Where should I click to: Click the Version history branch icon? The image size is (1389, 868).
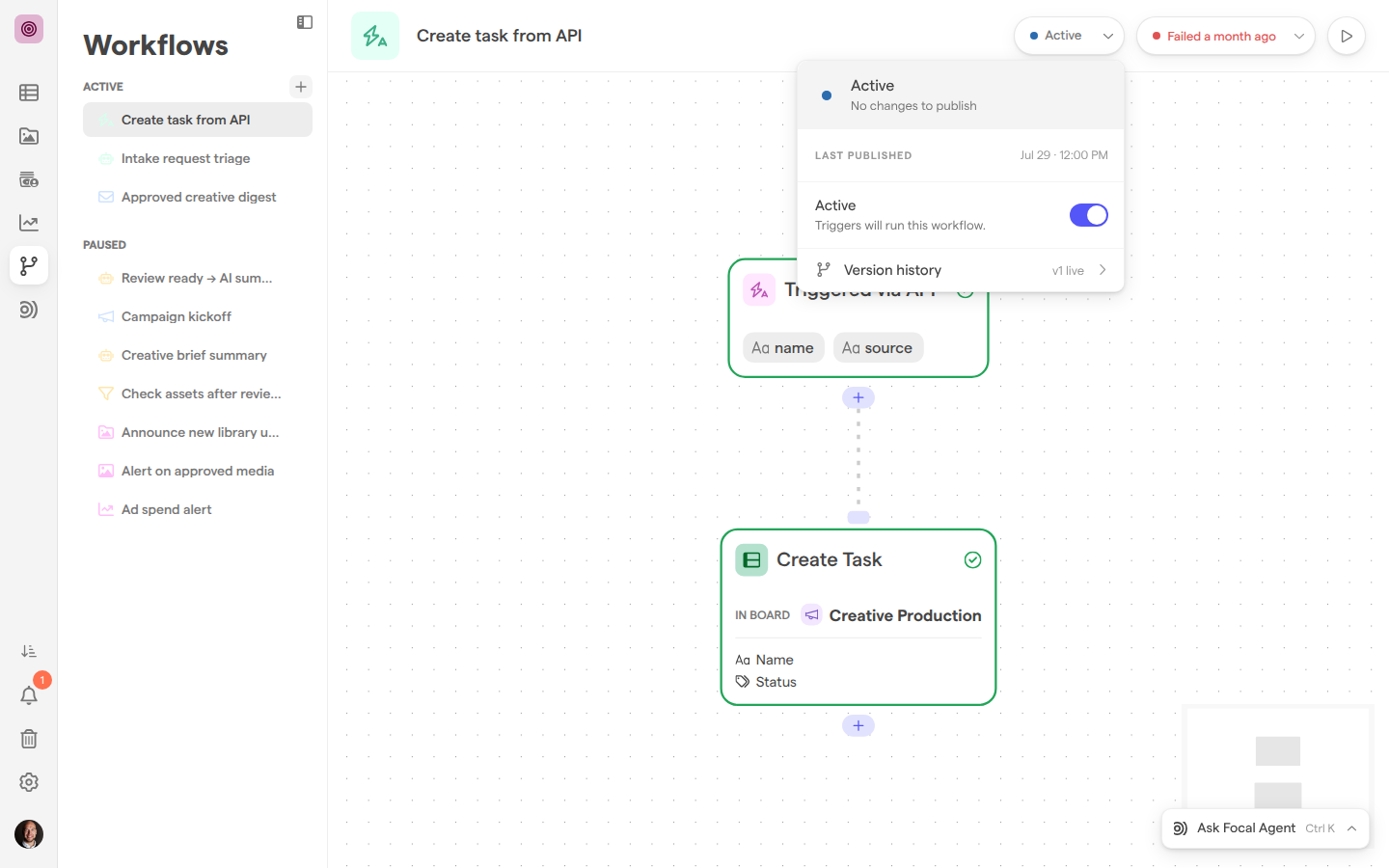824,270
